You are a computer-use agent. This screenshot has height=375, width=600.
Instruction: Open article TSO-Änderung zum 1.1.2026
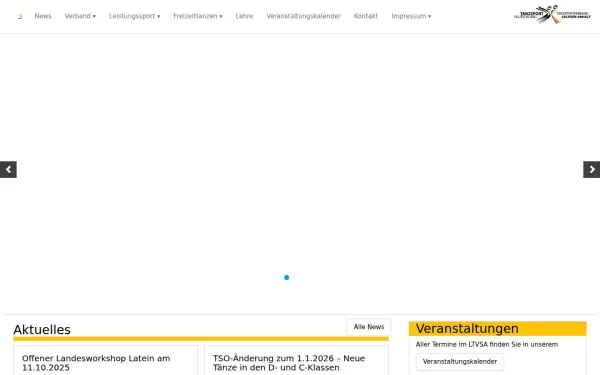[289, 363]
